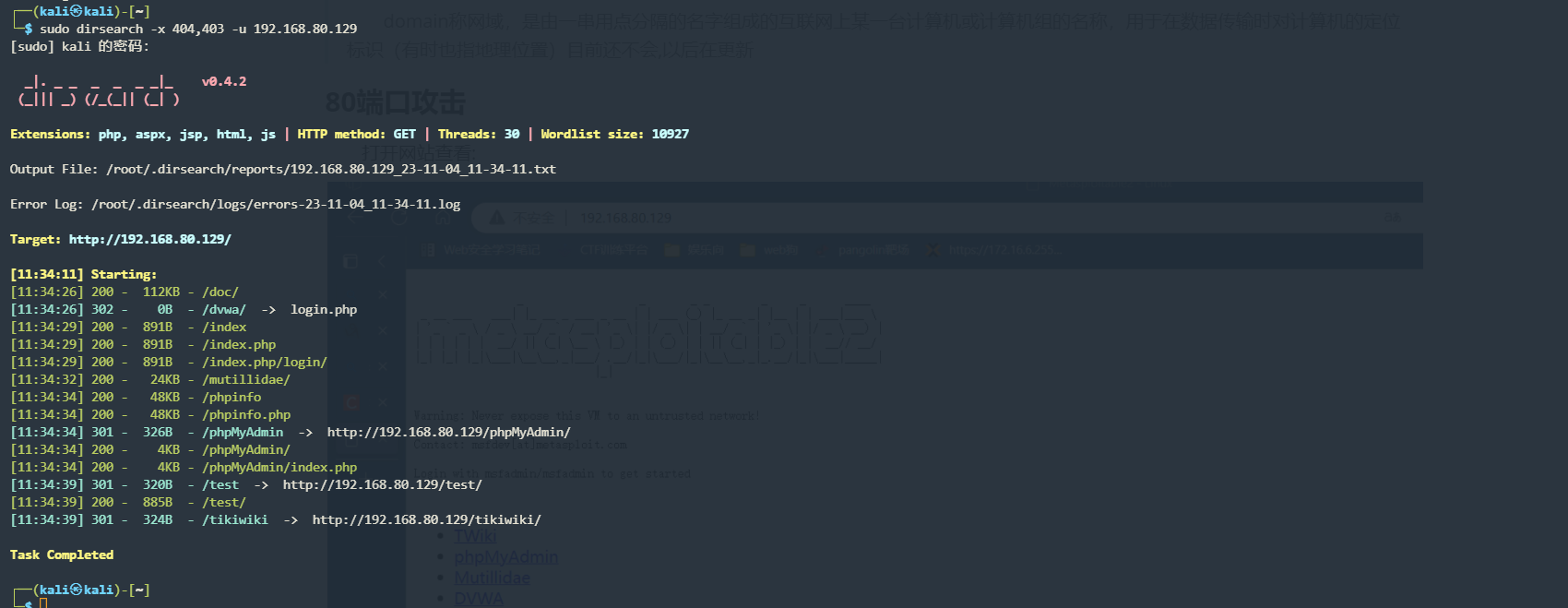Click the /phpinfo.php result path
Screen dimensions: 1568x608
[x=246, y=414]
